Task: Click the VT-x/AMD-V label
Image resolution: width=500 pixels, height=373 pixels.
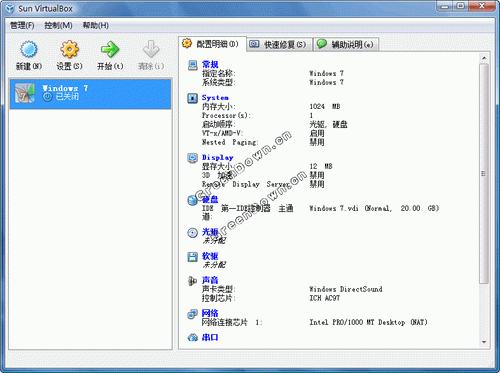Action: (x=222, y=133)
